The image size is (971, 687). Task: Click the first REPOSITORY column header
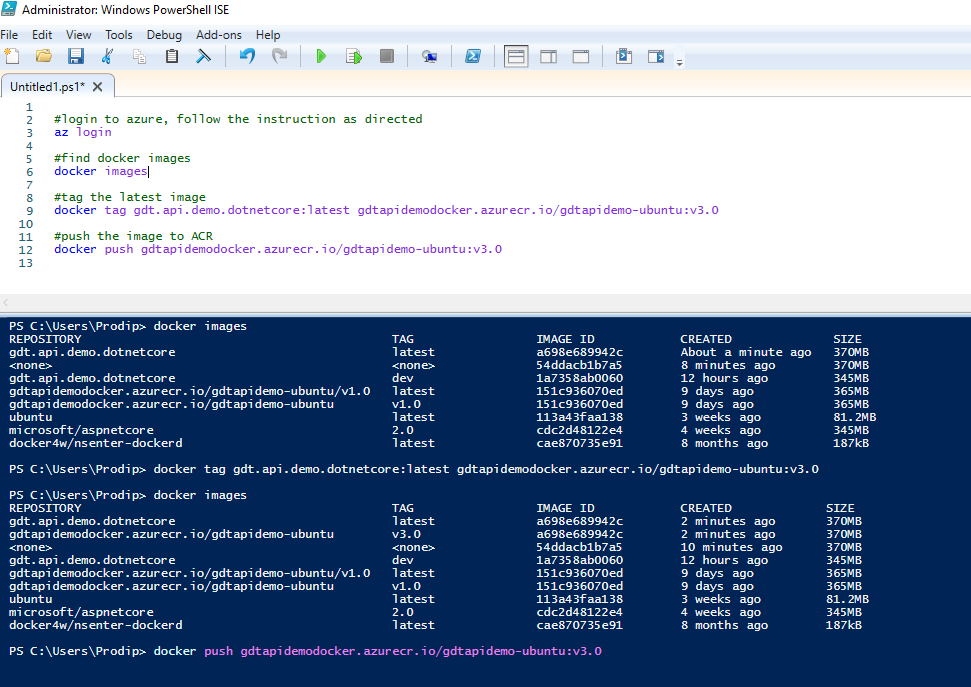coord(45,339)
